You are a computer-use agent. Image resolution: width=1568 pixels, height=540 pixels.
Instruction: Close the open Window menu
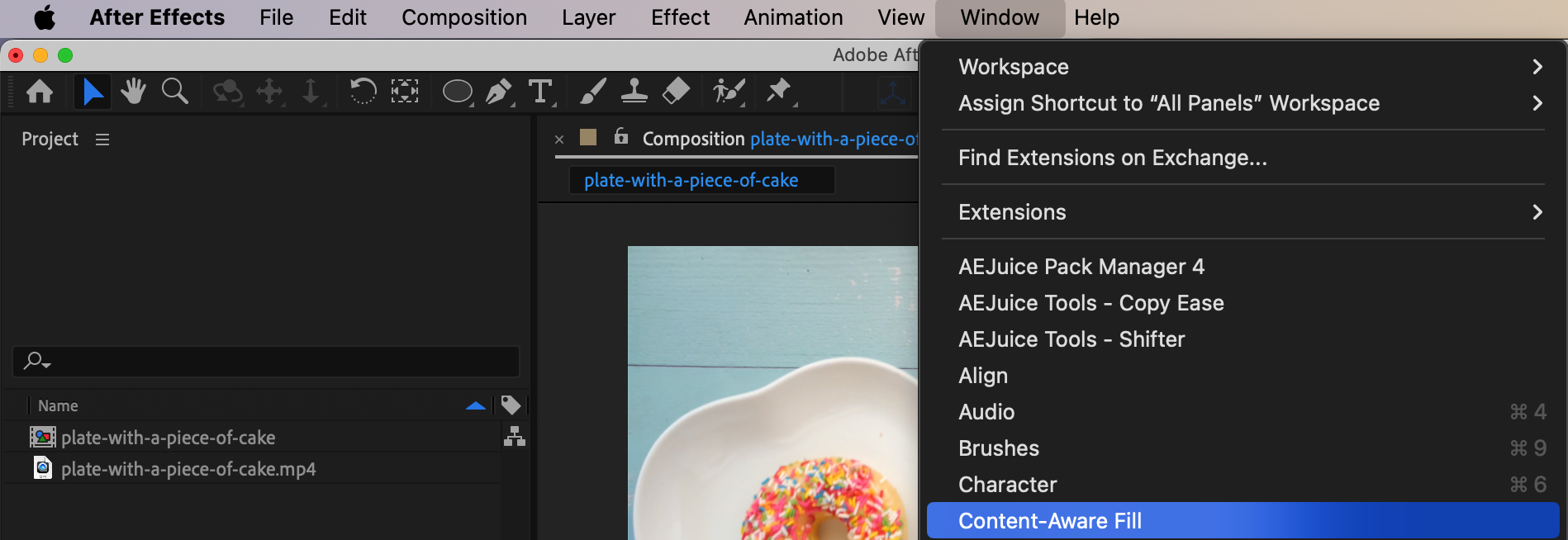[1000, 17]
